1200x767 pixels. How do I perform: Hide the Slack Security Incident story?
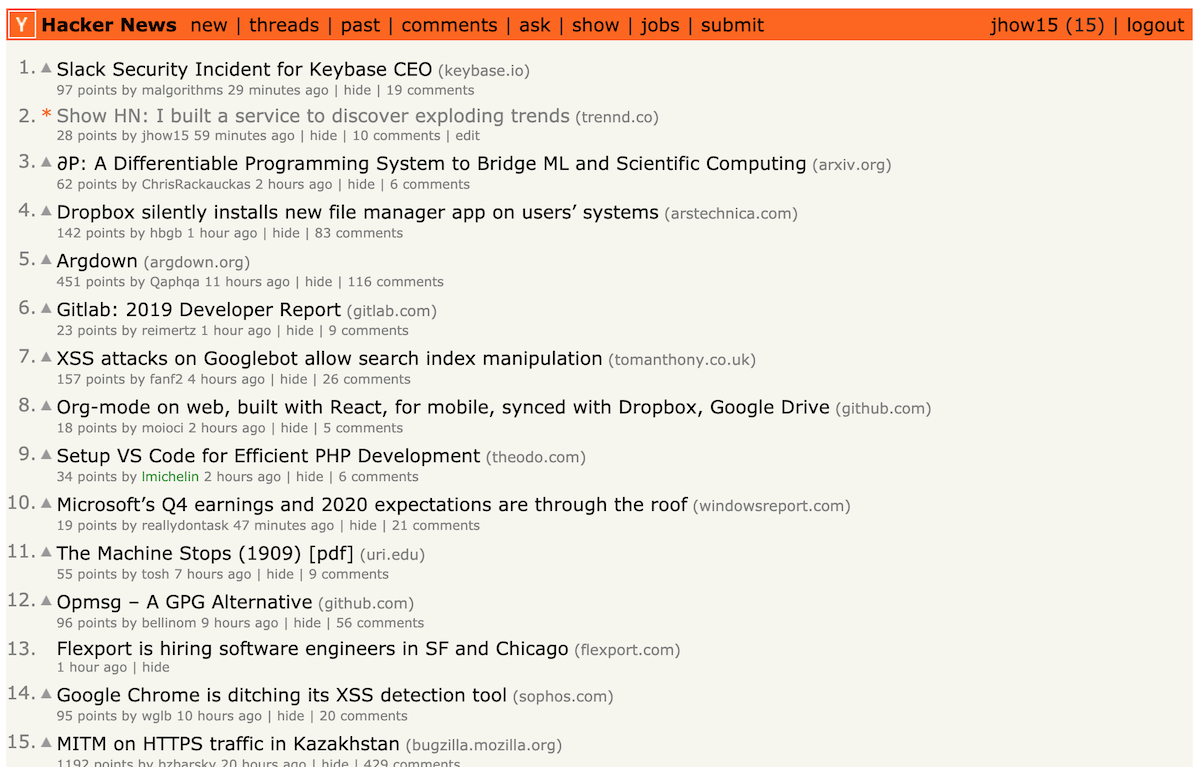[357, 90]
